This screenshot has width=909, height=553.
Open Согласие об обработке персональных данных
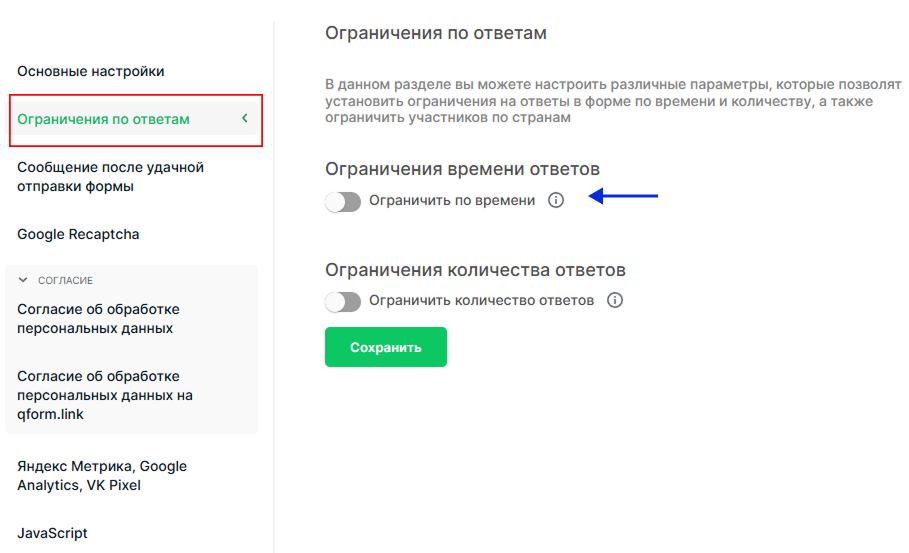click(x=98, y=319)
